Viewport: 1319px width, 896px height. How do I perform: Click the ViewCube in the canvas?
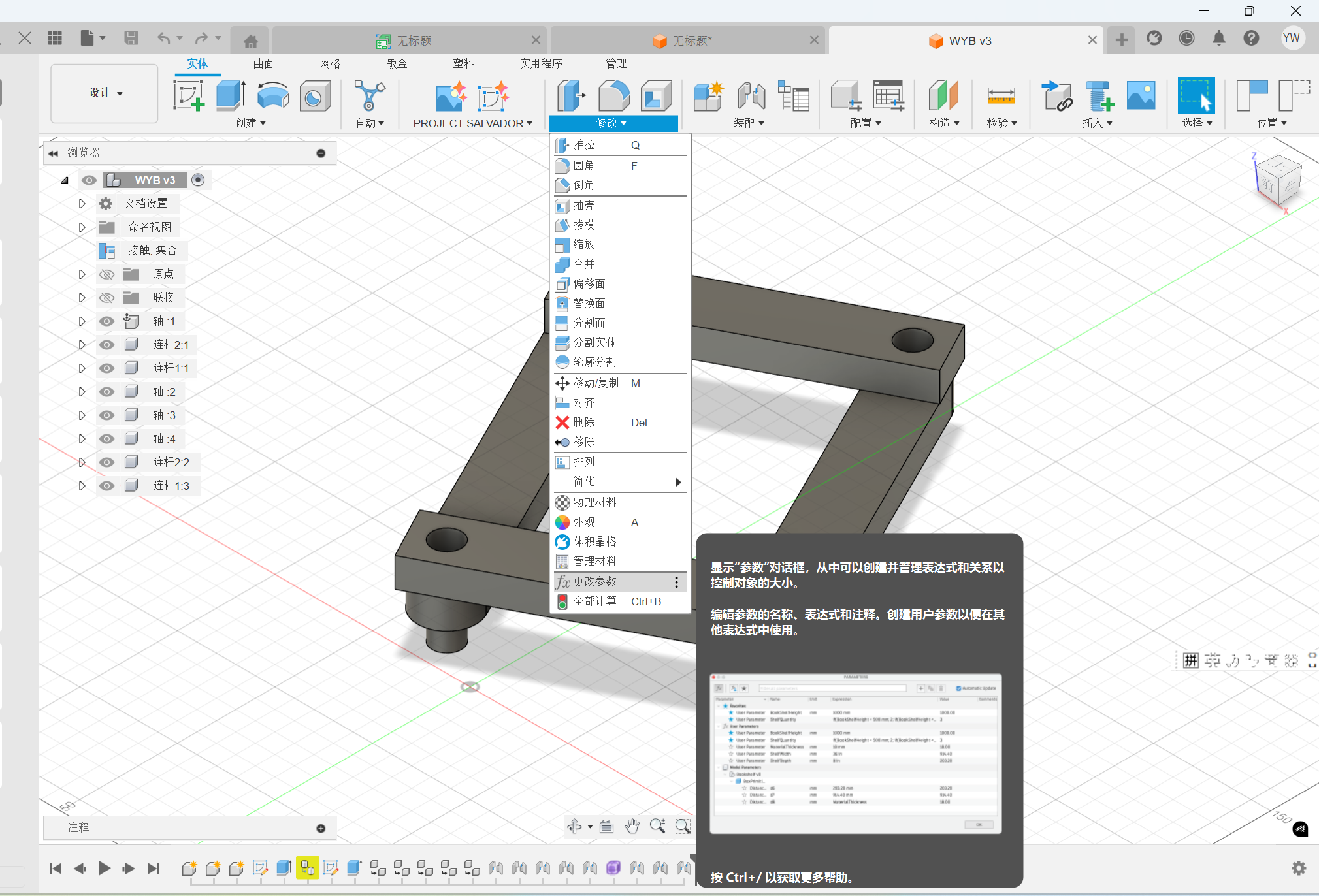[1278, 180]
